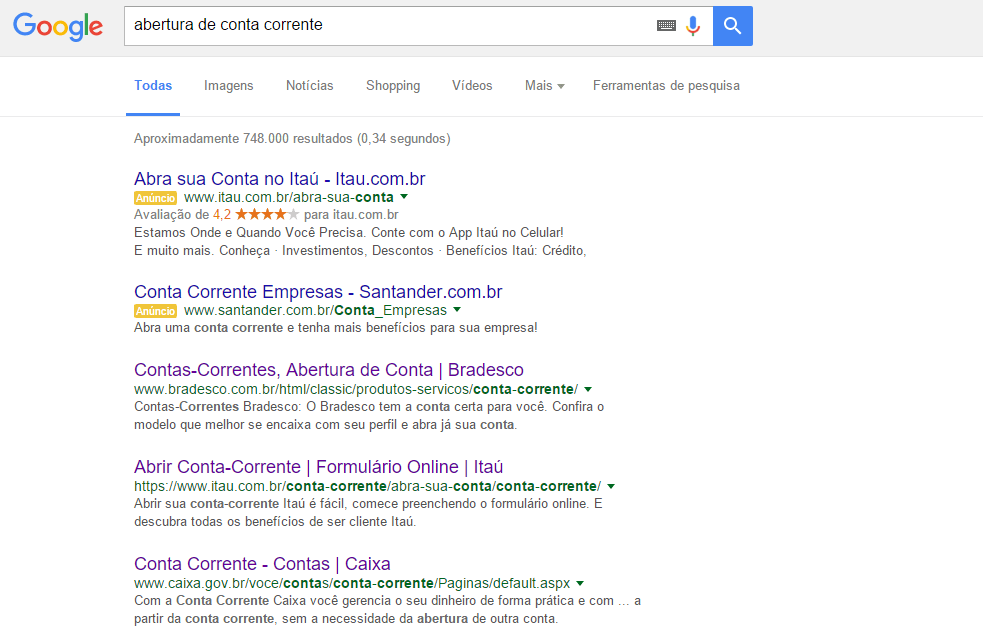Click 'Abra uma conta corrente' Santander description

pyautogui.click(x=335, y=328)
